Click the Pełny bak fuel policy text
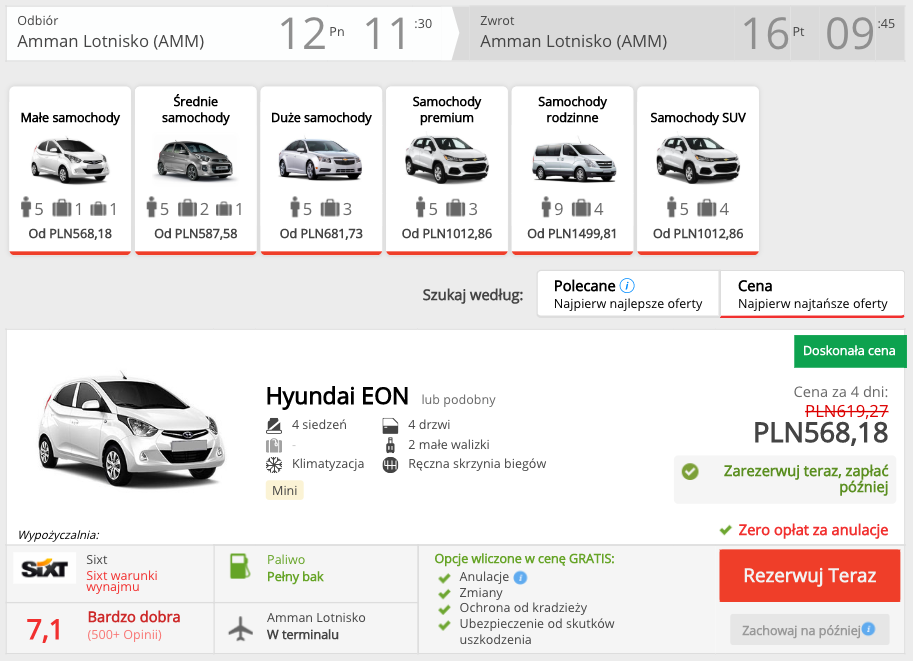This screenshot has height=661, width=913. (x=295, y=577)
